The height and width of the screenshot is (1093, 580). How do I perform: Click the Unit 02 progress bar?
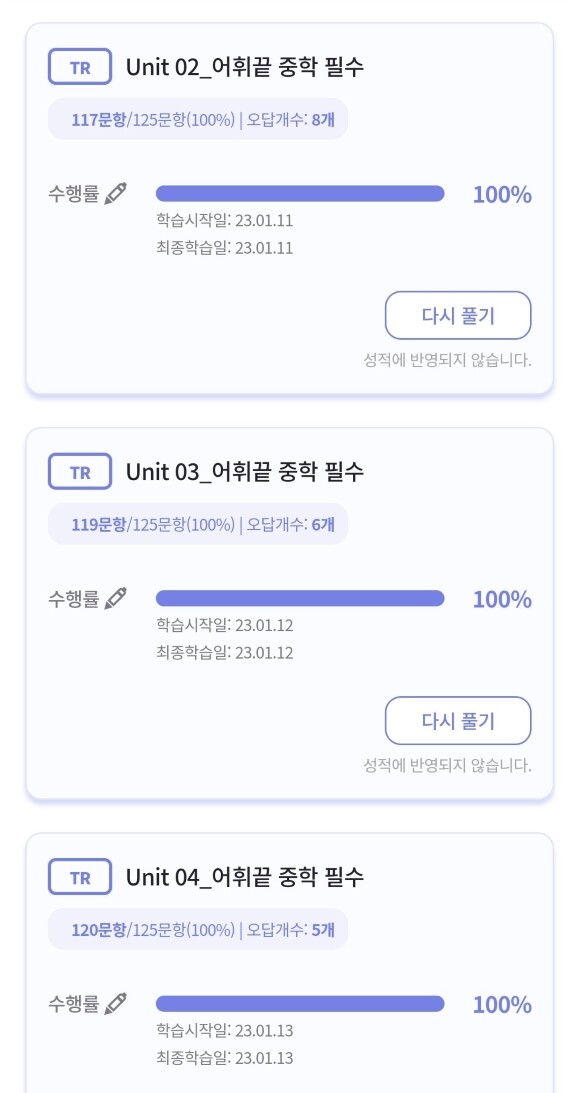300,194
